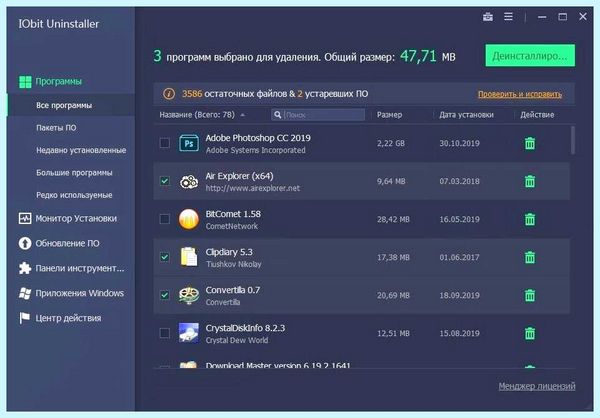Click Проверить и исправить link
Screen dimensions: 600x418
point(520,94)
